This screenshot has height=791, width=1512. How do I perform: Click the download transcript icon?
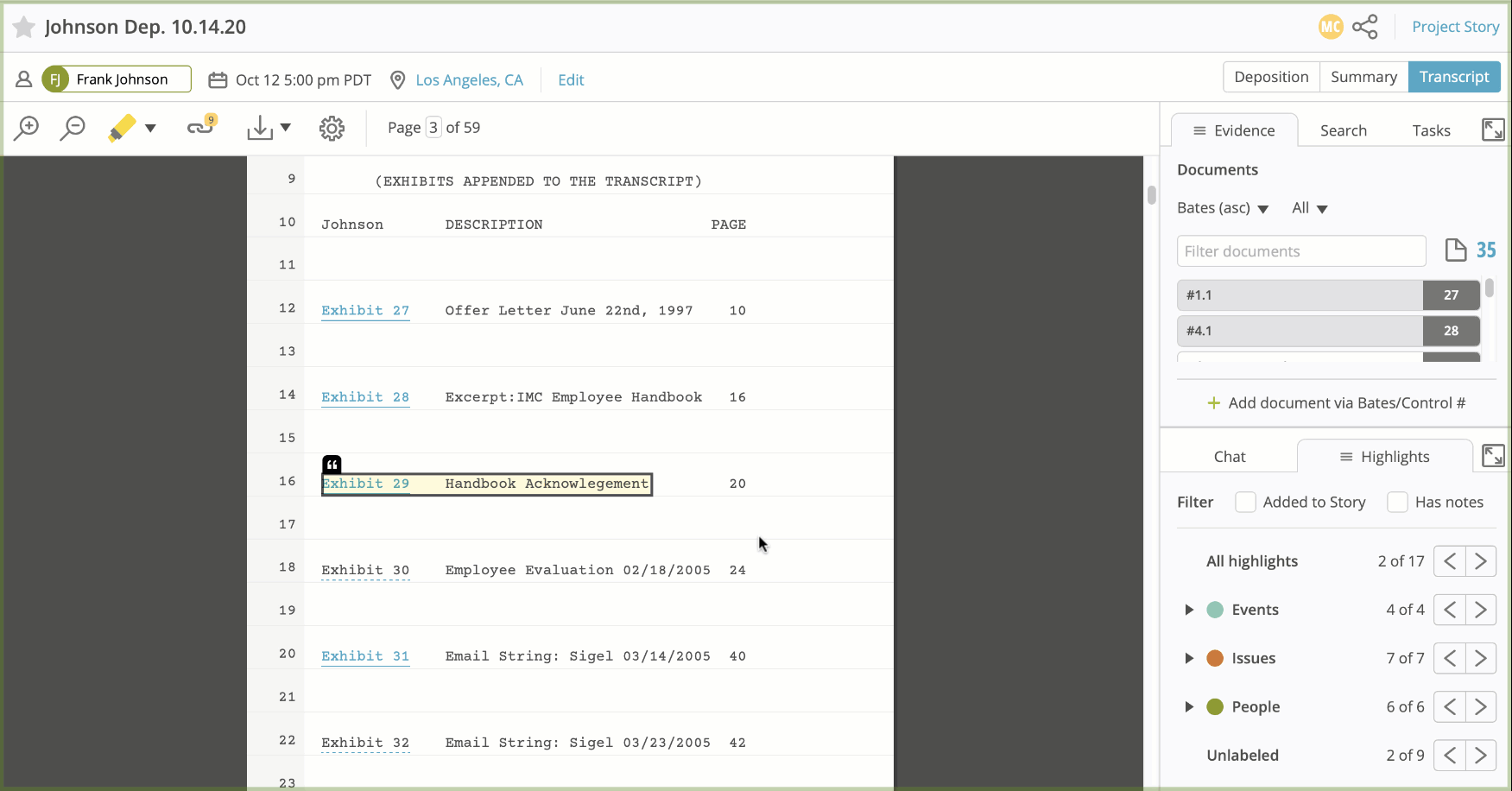[x=260, y=128]
